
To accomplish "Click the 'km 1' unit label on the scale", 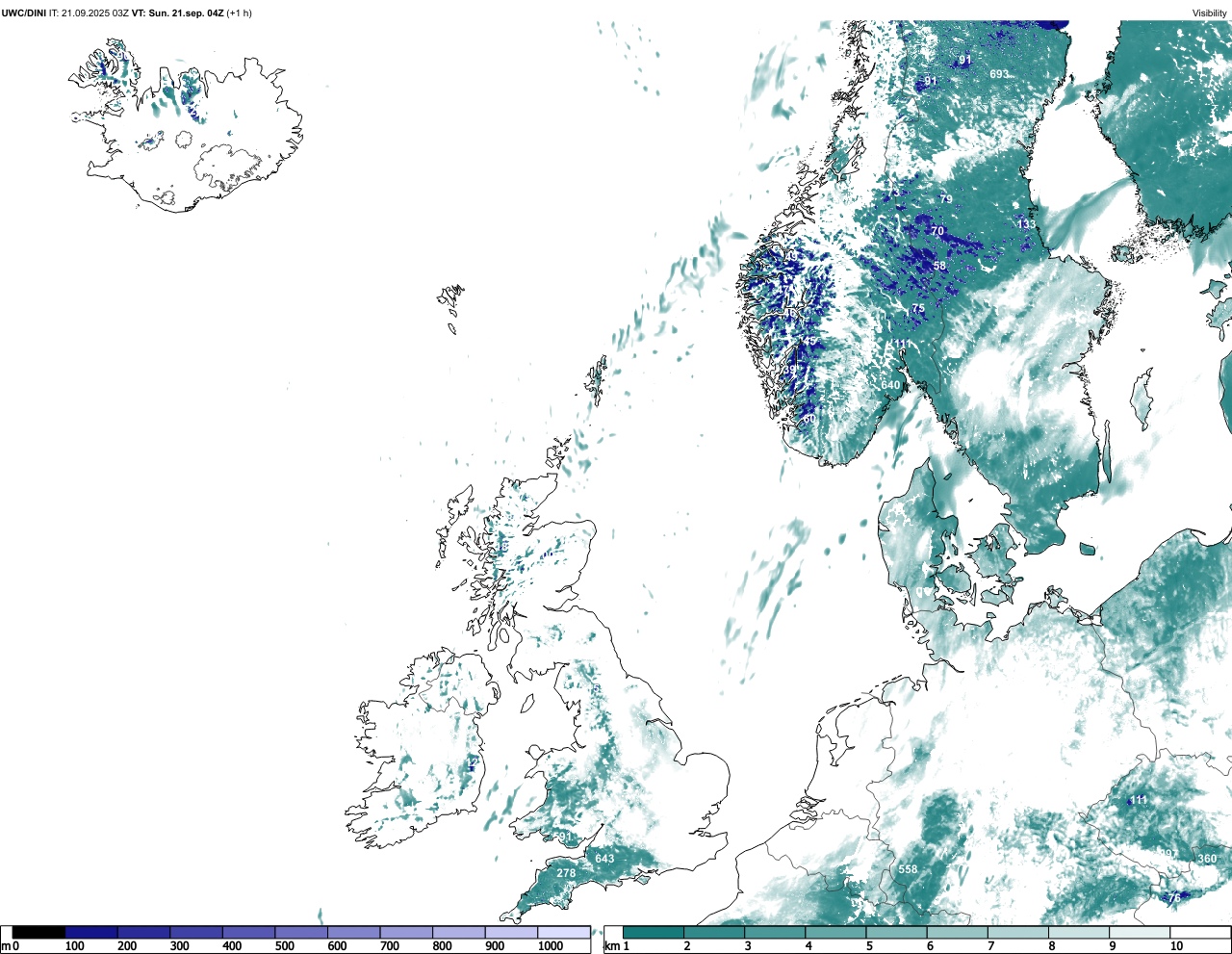I will pos(616,946).
